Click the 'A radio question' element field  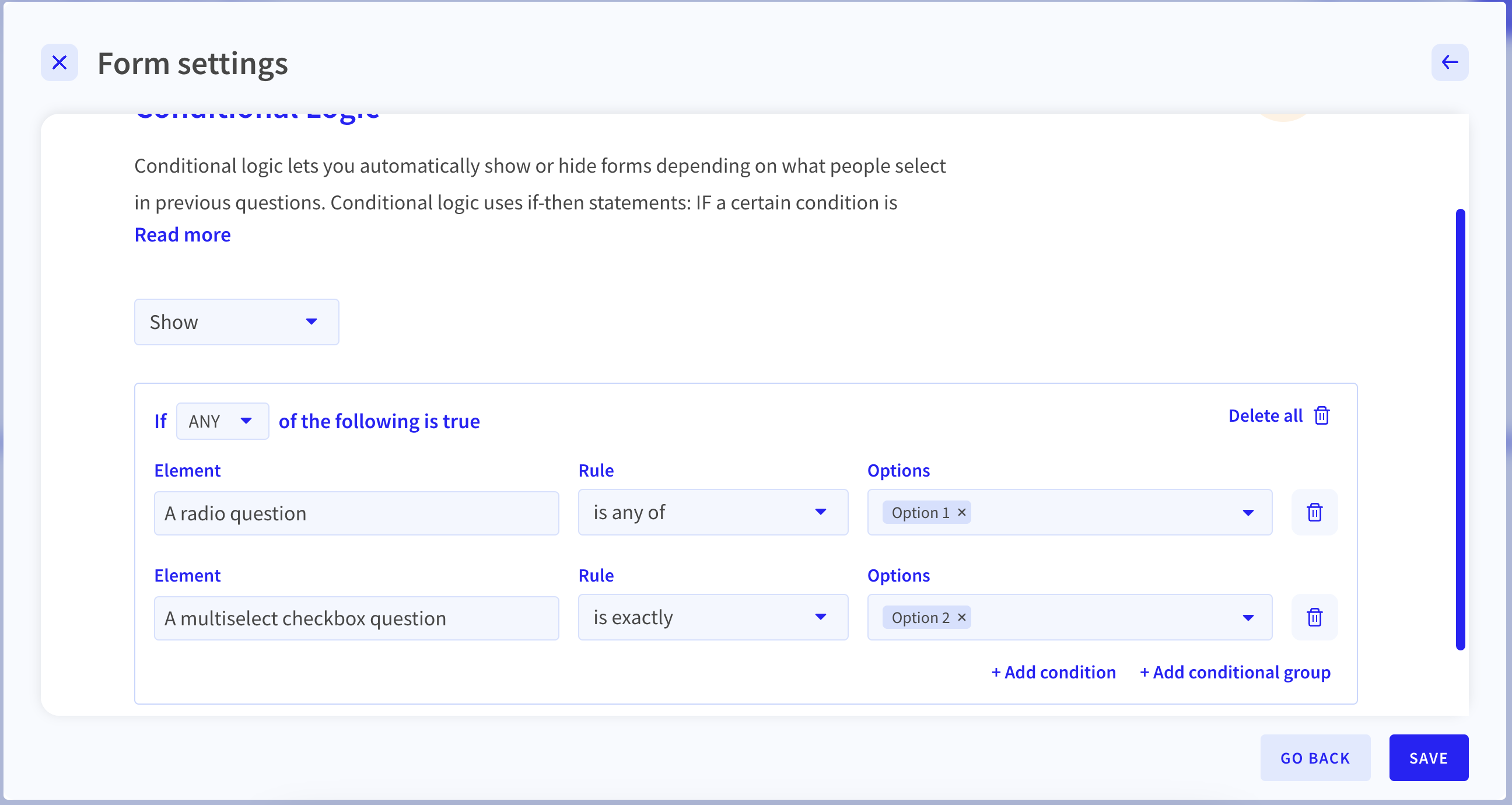pyautogui.click(x=356, y=513)
